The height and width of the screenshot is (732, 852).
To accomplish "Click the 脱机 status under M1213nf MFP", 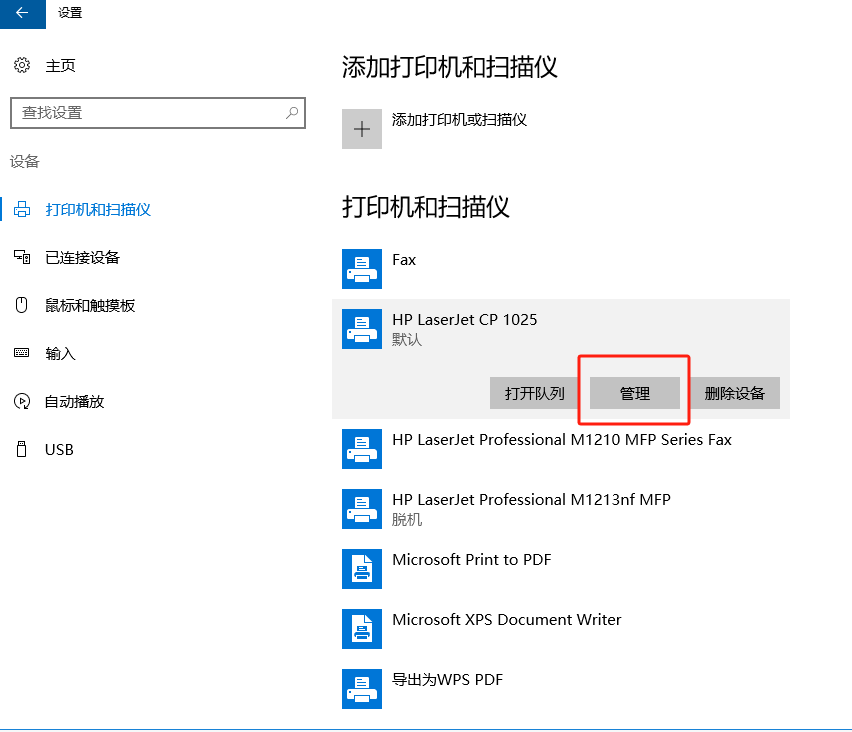I will (407, 520).
